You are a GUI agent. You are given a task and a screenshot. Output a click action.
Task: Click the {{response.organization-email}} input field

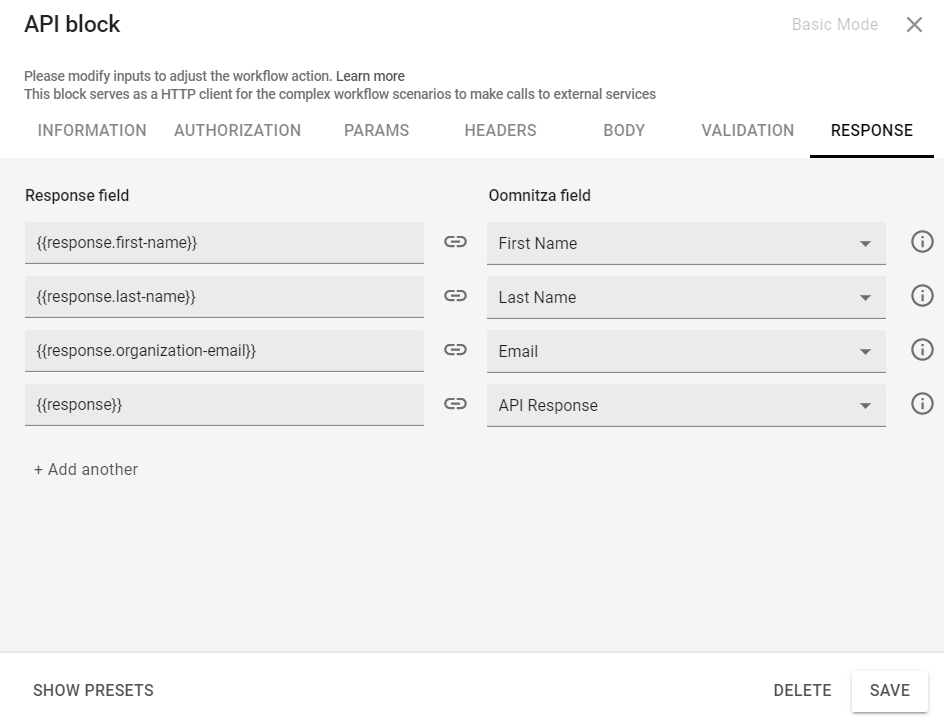point(224,351)
